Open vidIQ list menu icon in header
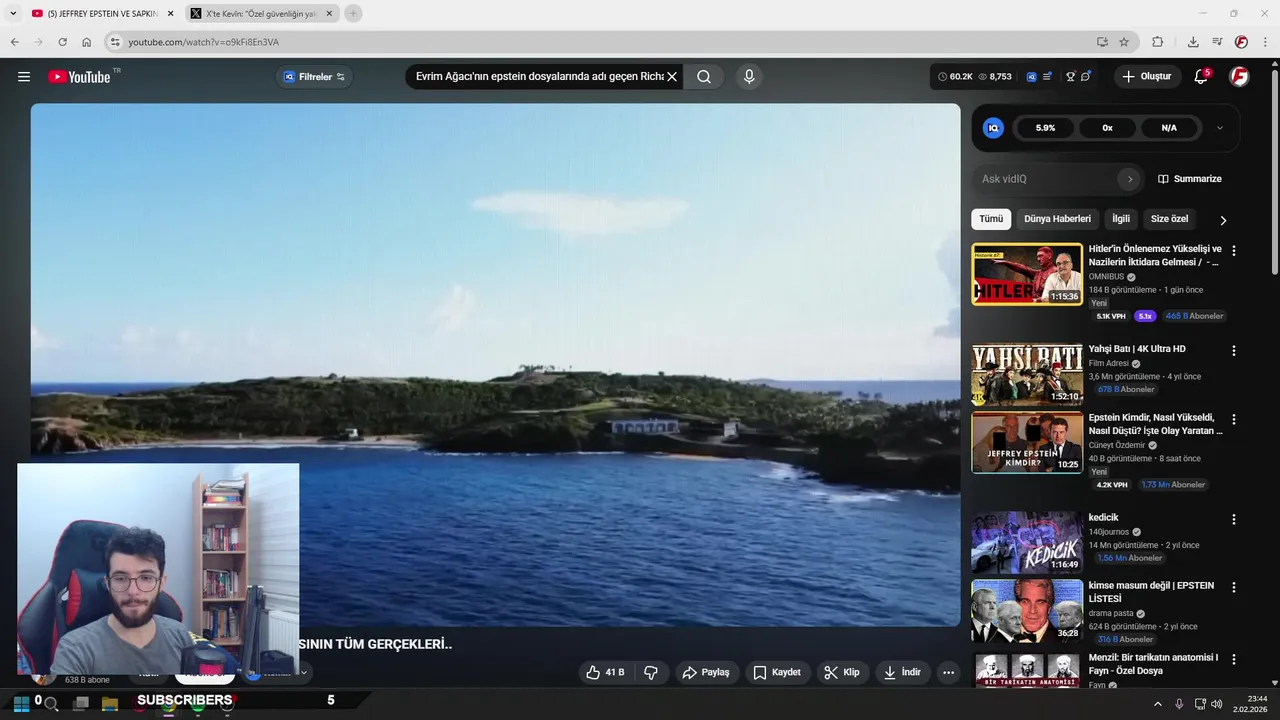 [x=1047, y=77]
